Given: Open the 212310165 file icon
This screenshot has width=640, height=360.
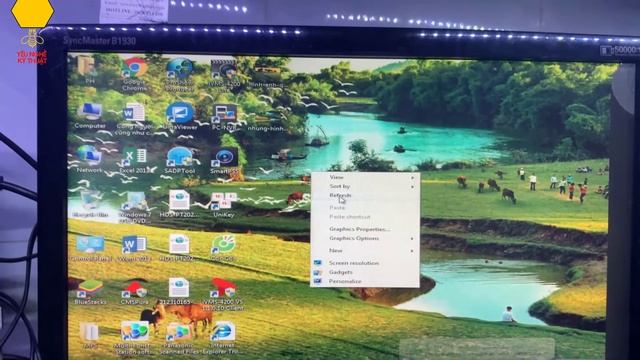Looking at the screenshot, I should click(178, 292).
